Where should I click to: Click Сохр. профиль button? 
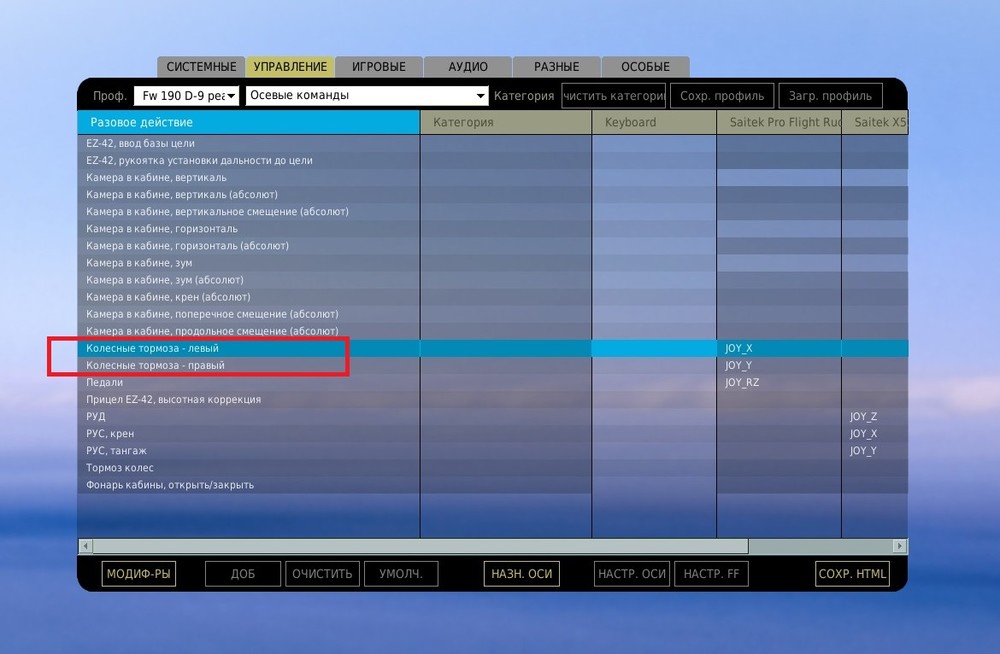pos(722,96)
